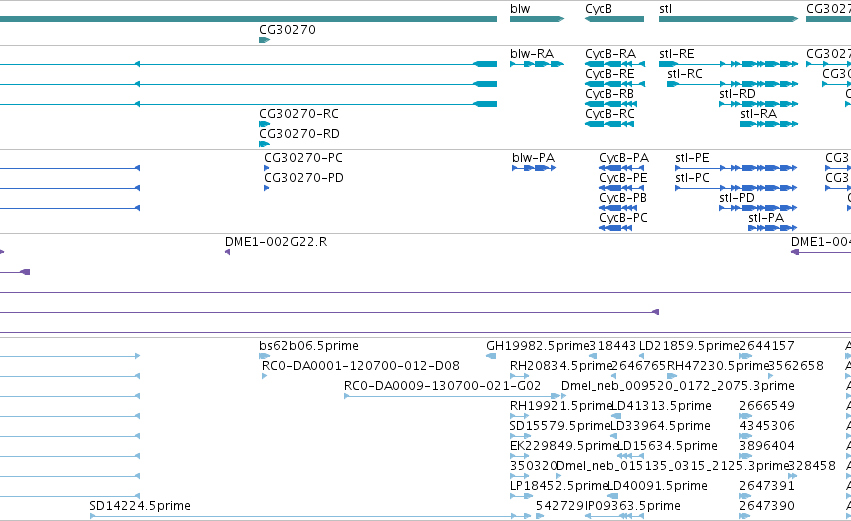Open the LD15634.5prime EST
Viewport: 851px width, 521px height.
(630, 457)
